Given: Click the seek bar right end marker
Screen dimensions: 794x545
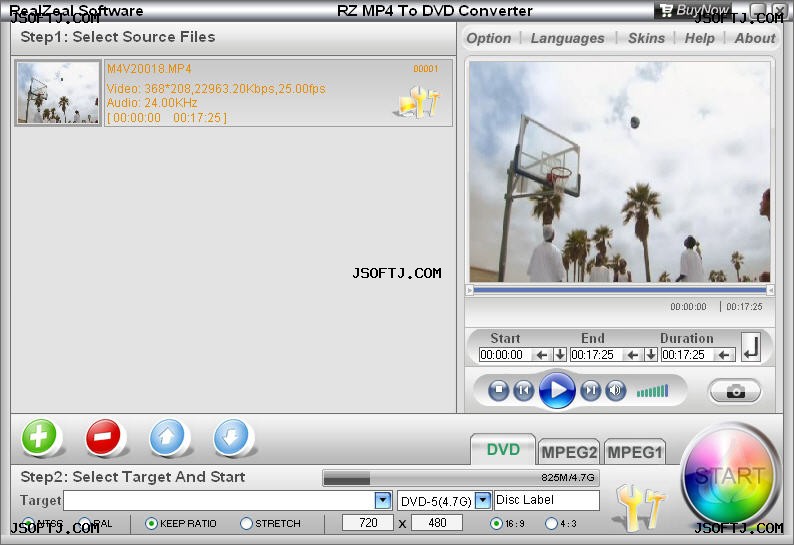Looking at the screenshot, I should tap(770, 290).
